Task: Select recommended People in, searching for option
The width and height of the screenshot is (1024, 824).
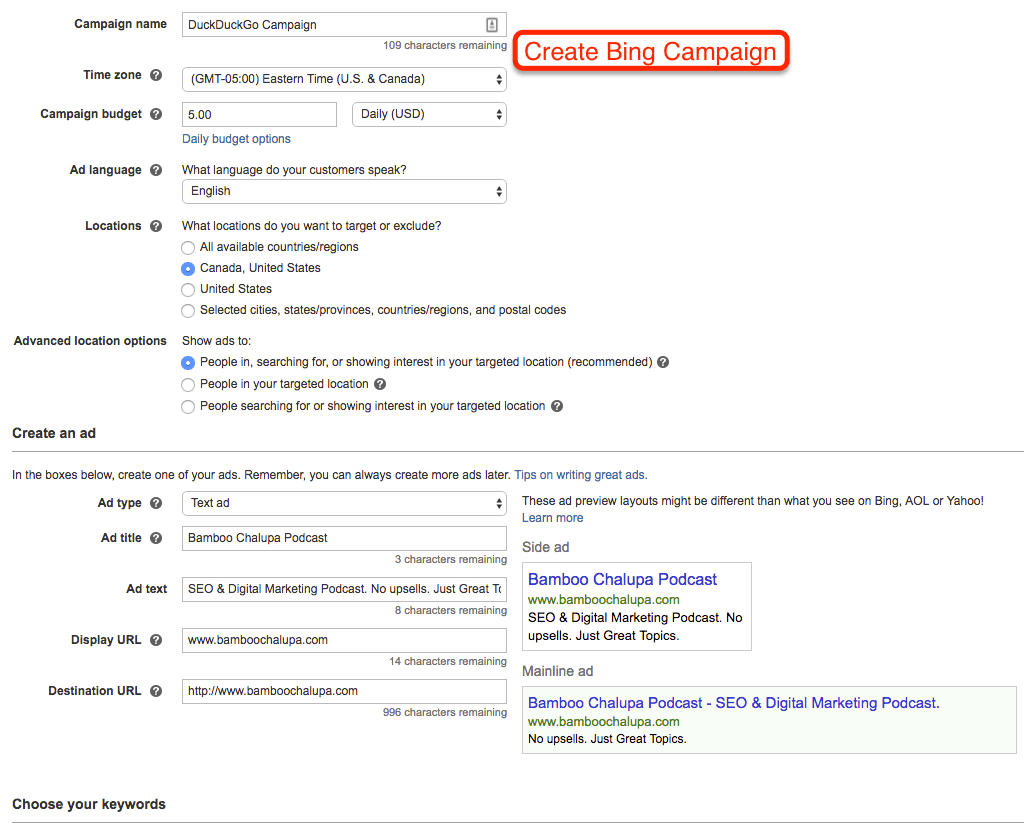Action: (188, 363)
